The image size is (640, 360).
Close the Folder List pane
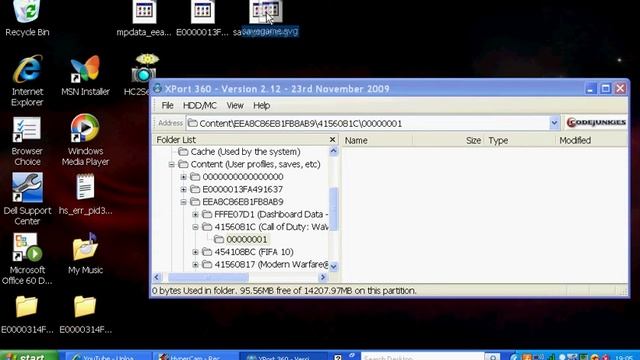(333, 140)
